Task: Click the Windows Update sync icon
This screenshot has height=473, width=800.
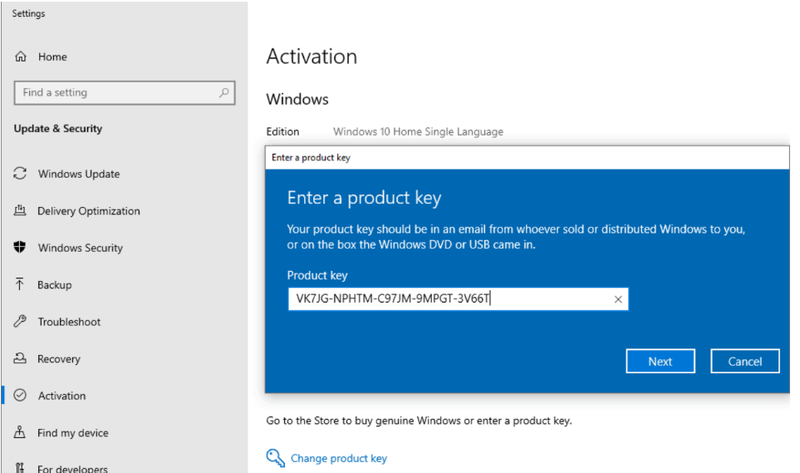Action: (x=20, y=173)
